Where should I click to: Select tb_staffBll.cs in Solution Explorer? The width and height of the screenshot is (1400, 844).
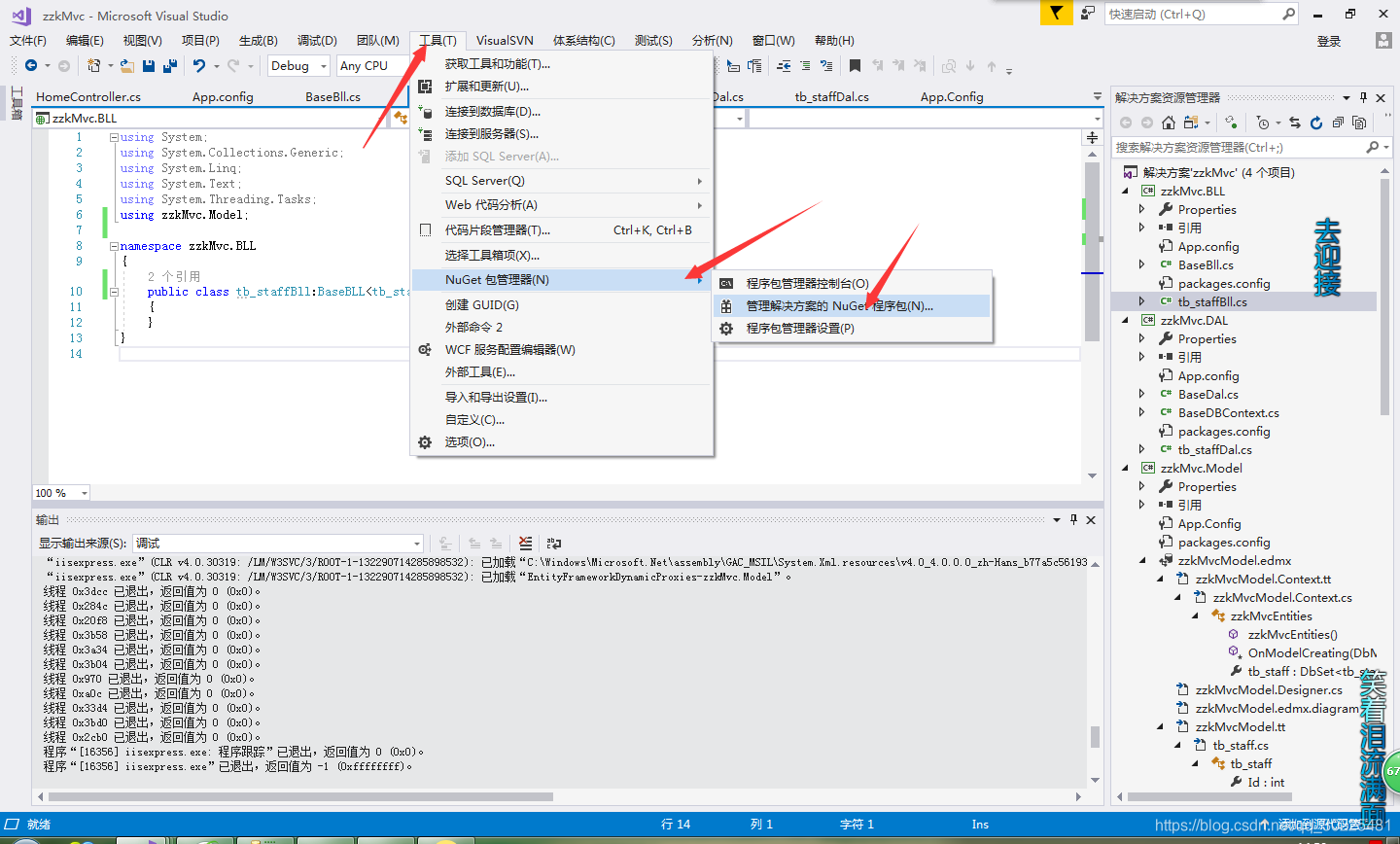[1212, 302]
